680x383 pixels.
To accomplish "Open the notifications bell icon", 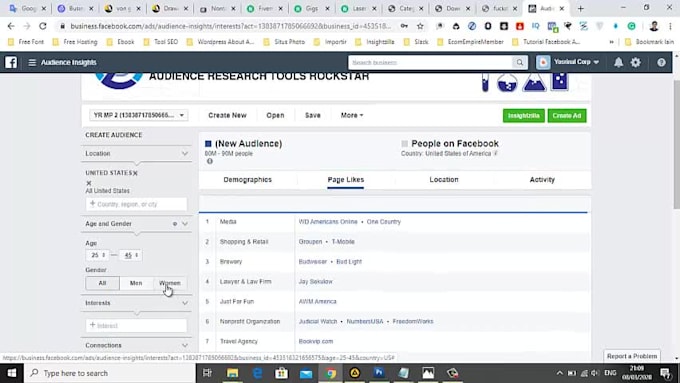I will pyautogui.click(x=618, y=62).
